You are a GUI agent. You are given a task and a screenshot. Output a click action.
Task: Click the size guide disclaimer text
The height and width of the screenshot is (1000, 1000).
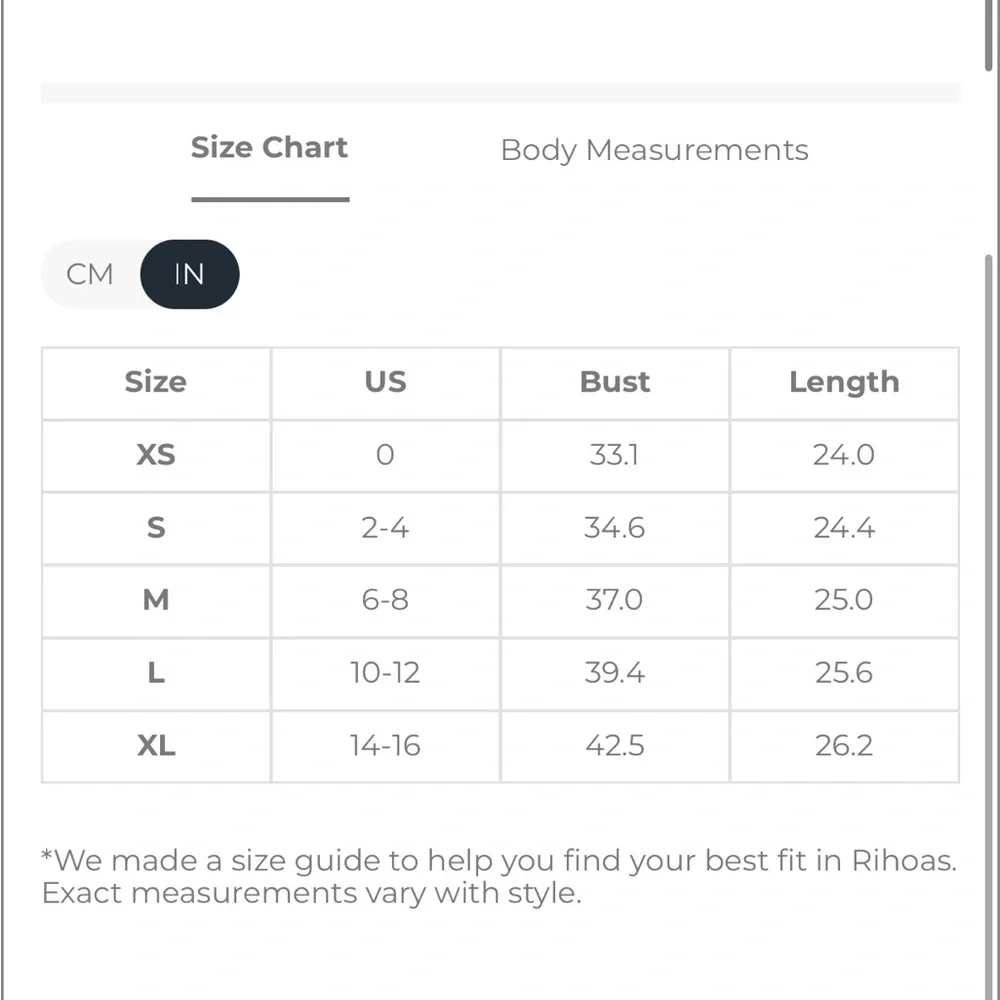(x=498, y=876)
